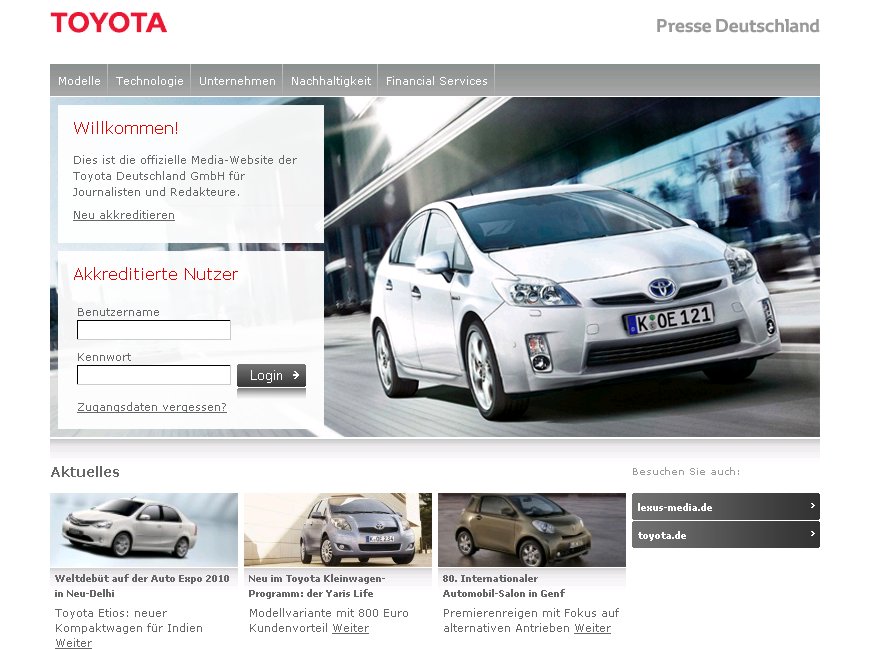Click the Aktuelles section heading
The width and height of the screenshot is (869, 649).
(x=85, y=472)
